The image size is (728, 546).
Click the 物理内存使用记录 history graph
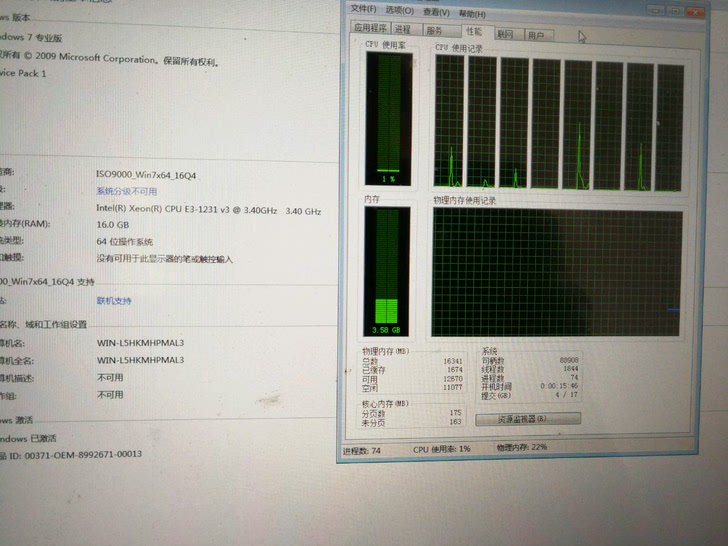pos(557,272)
